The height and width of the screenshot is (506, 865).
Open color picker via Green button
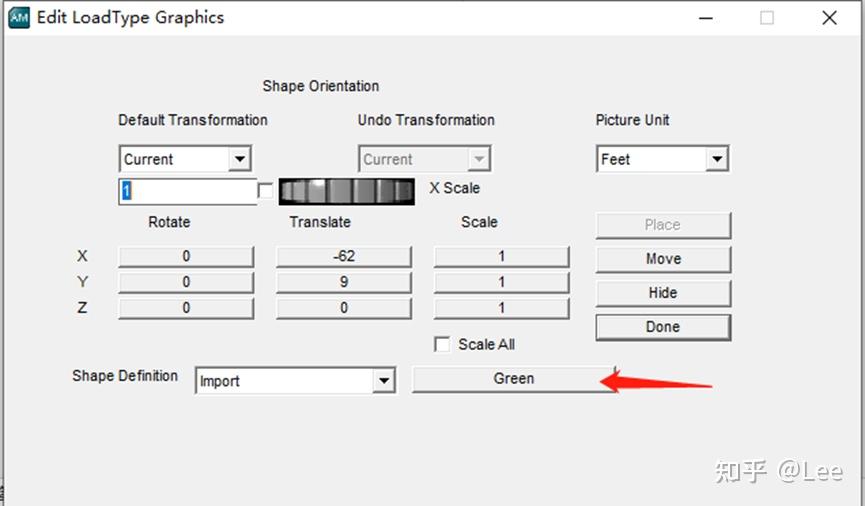514,379
